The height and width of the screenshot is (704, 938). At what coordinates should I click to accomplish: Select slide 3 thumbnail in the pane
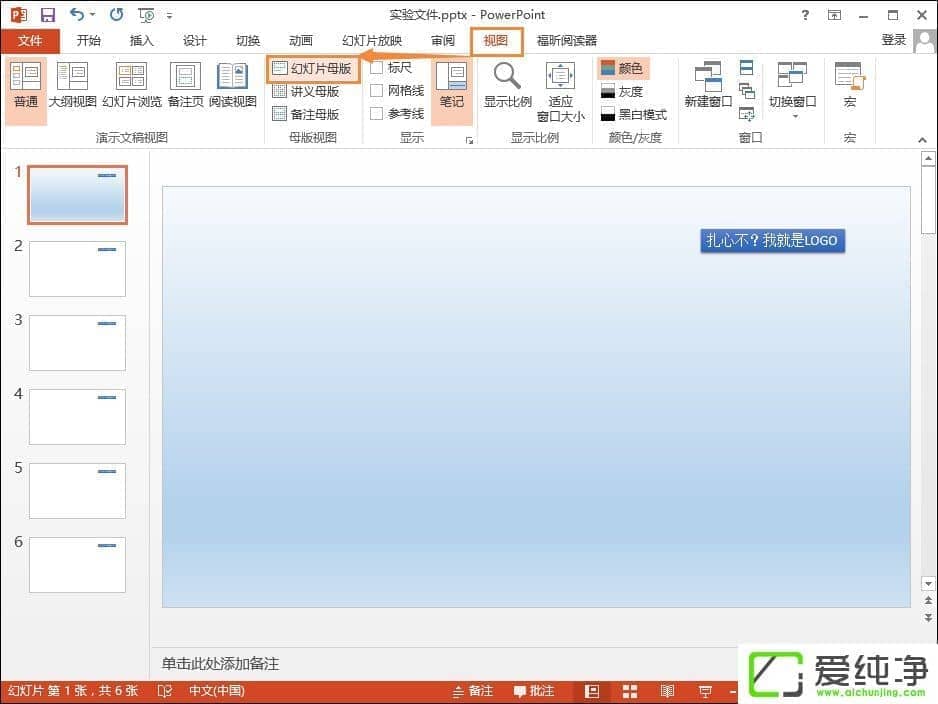point(77,342)
